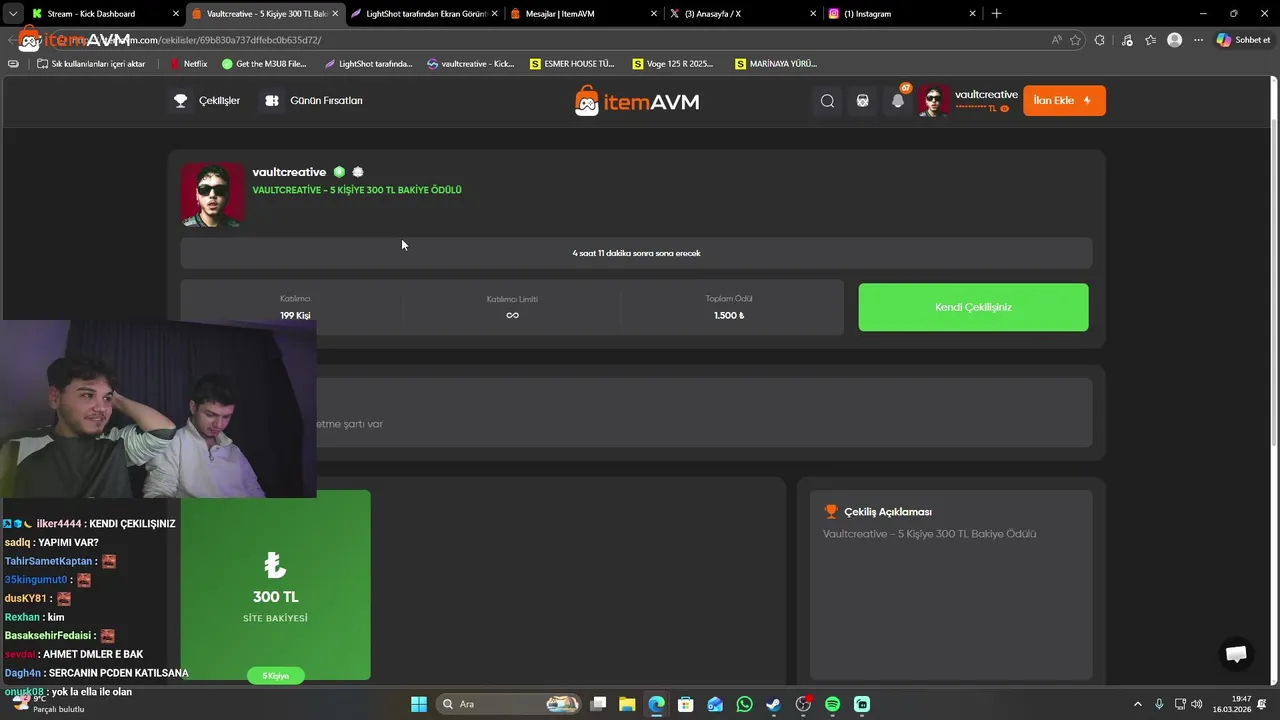Click the taskbar Ara search box
The image size is (1280, 720).
coord(510,704)
